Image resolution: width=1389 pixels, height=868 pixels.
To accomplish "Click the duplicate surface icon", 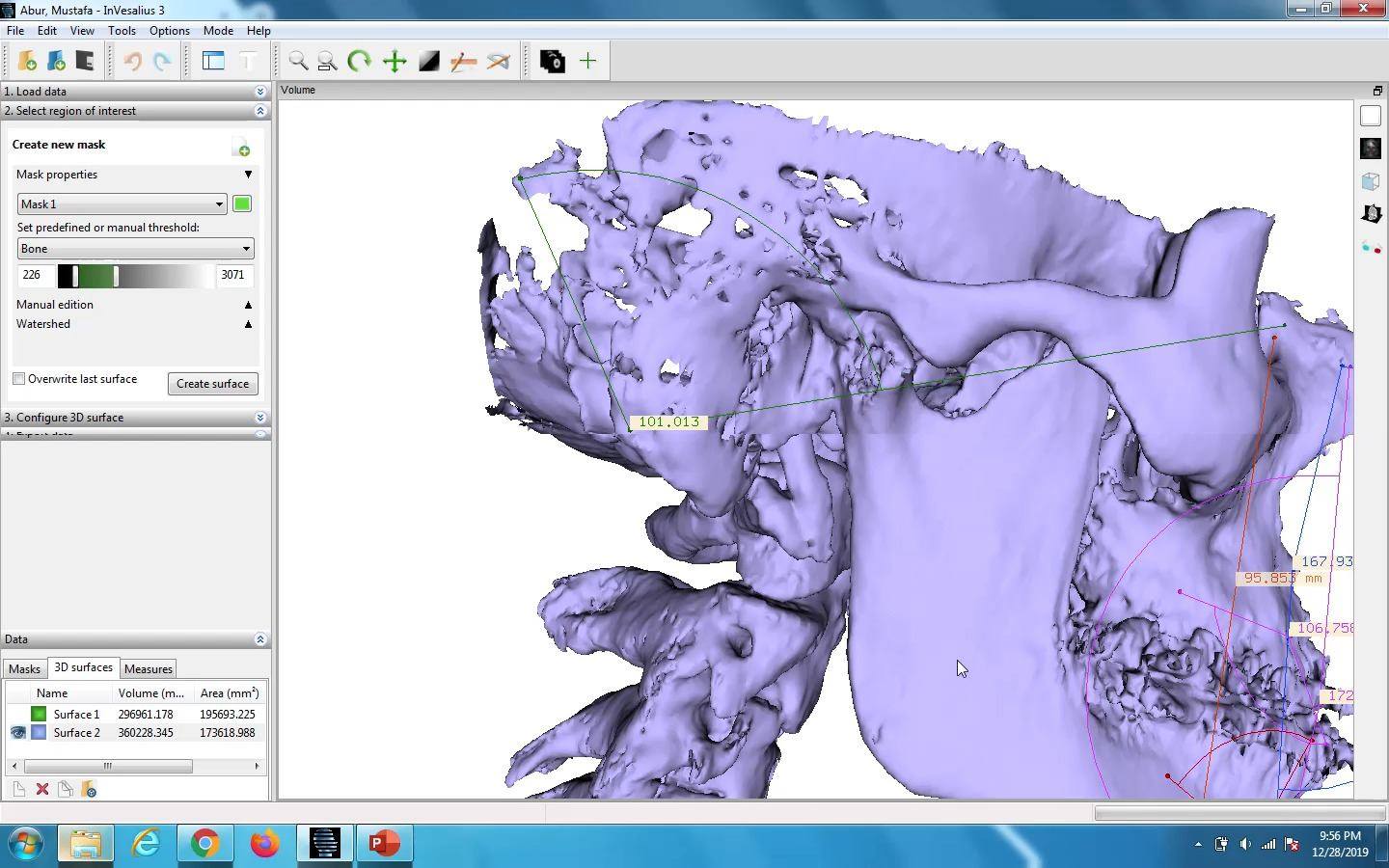I will (x=66, y=790).
